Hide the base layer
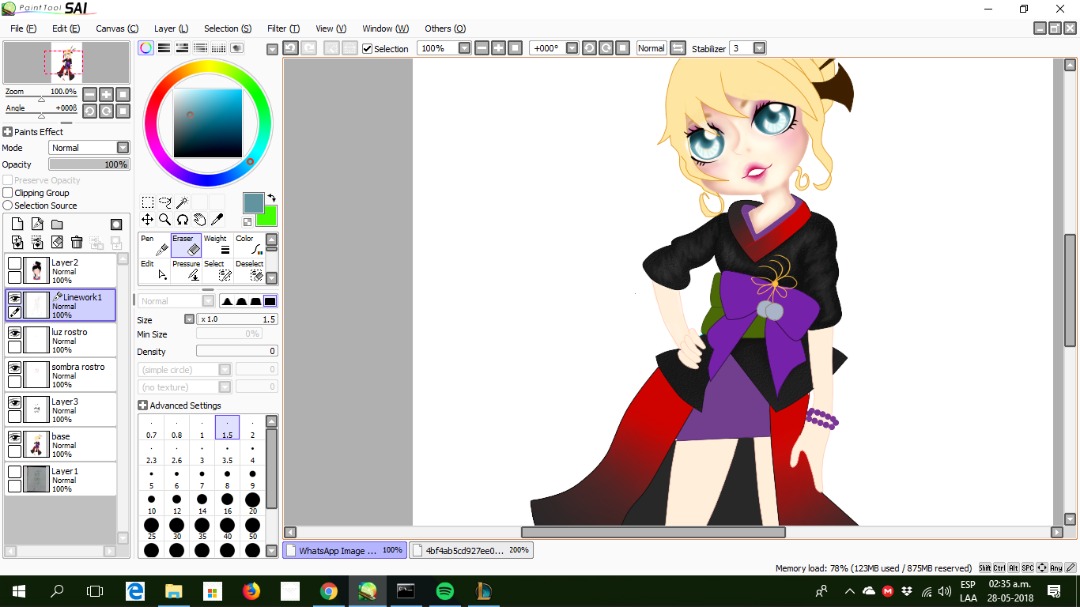The height and width of the screenshot is (607, 1080). pyautogui.click(x=14, y=437)
